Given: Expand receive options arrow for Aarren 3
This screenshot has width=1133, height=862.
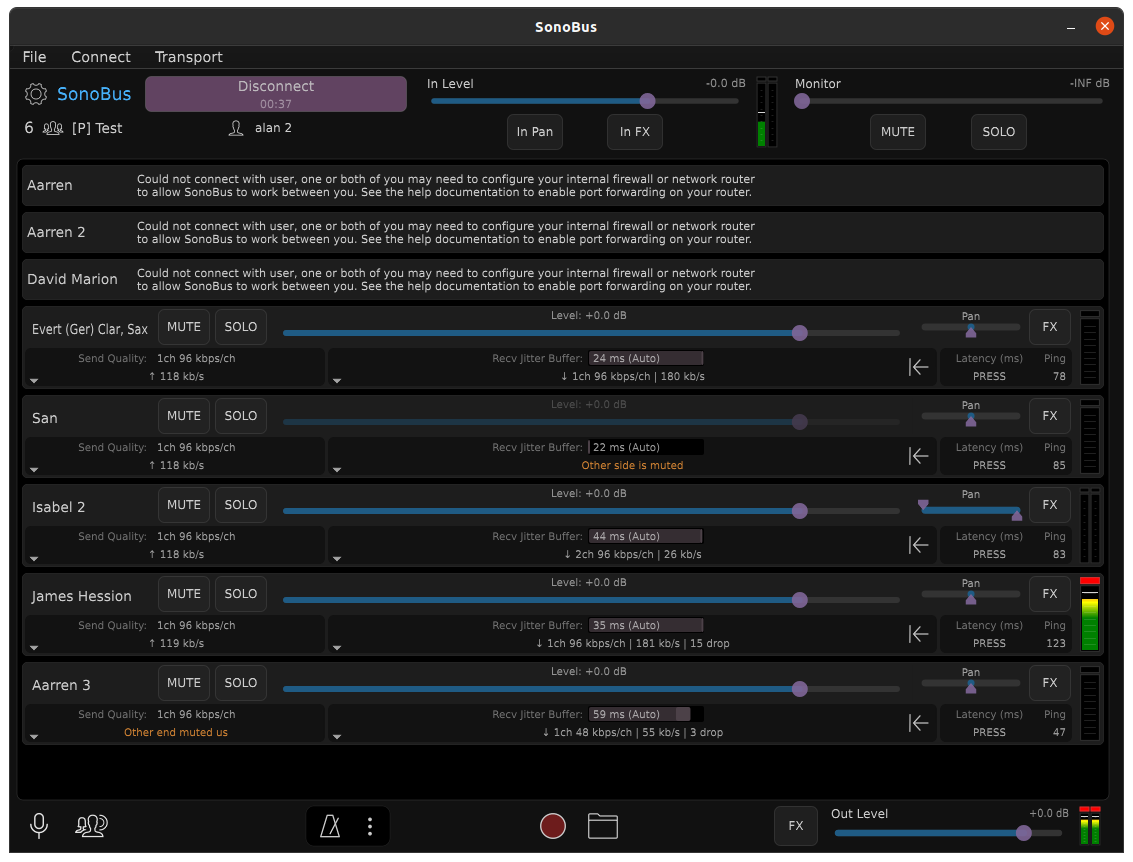Looking at the screenshot, I should [337, 737].
